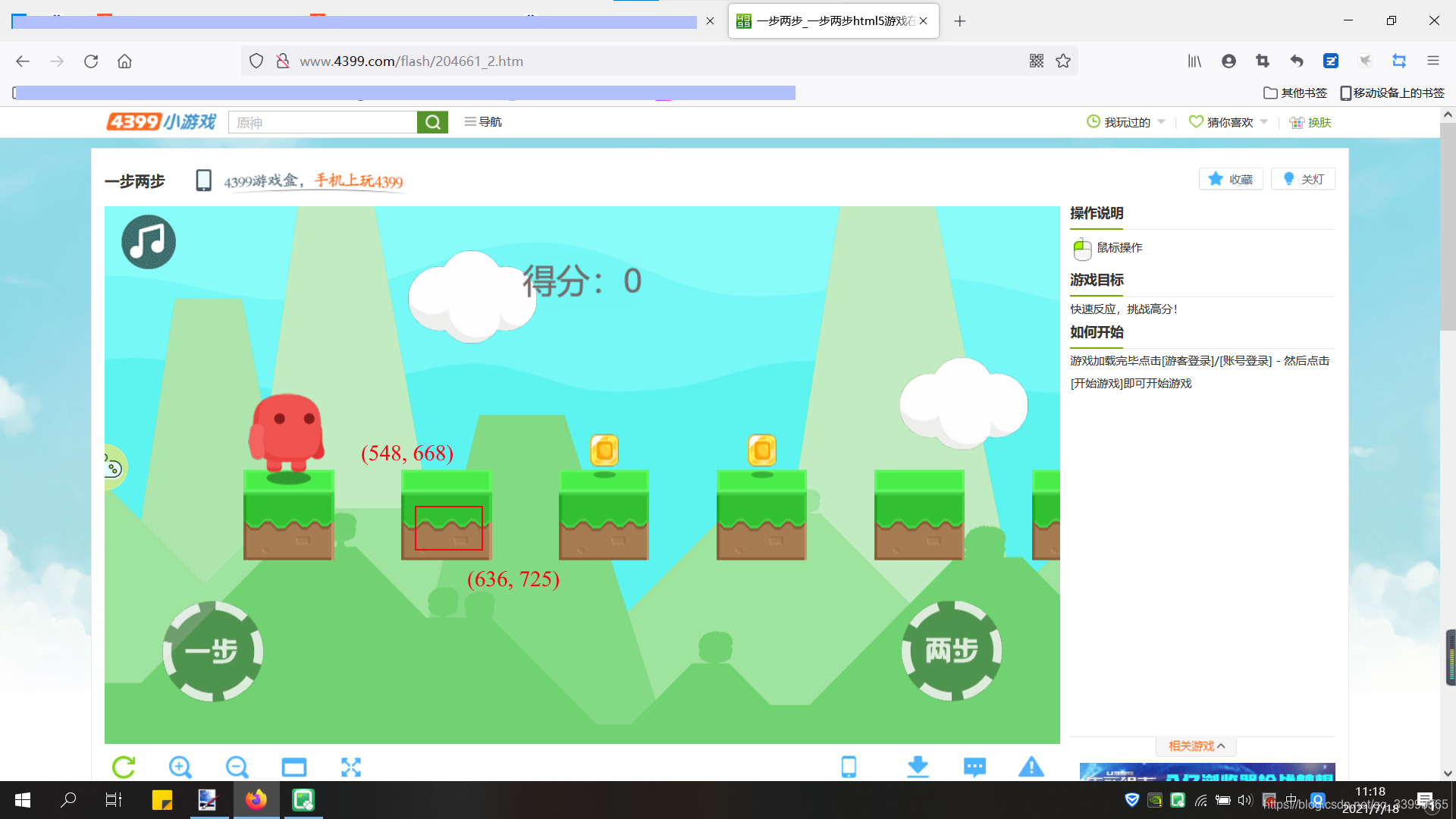The image size is (1456, 819).
Task: Open the Windows Start menu
Action: [x=23, y=800]
